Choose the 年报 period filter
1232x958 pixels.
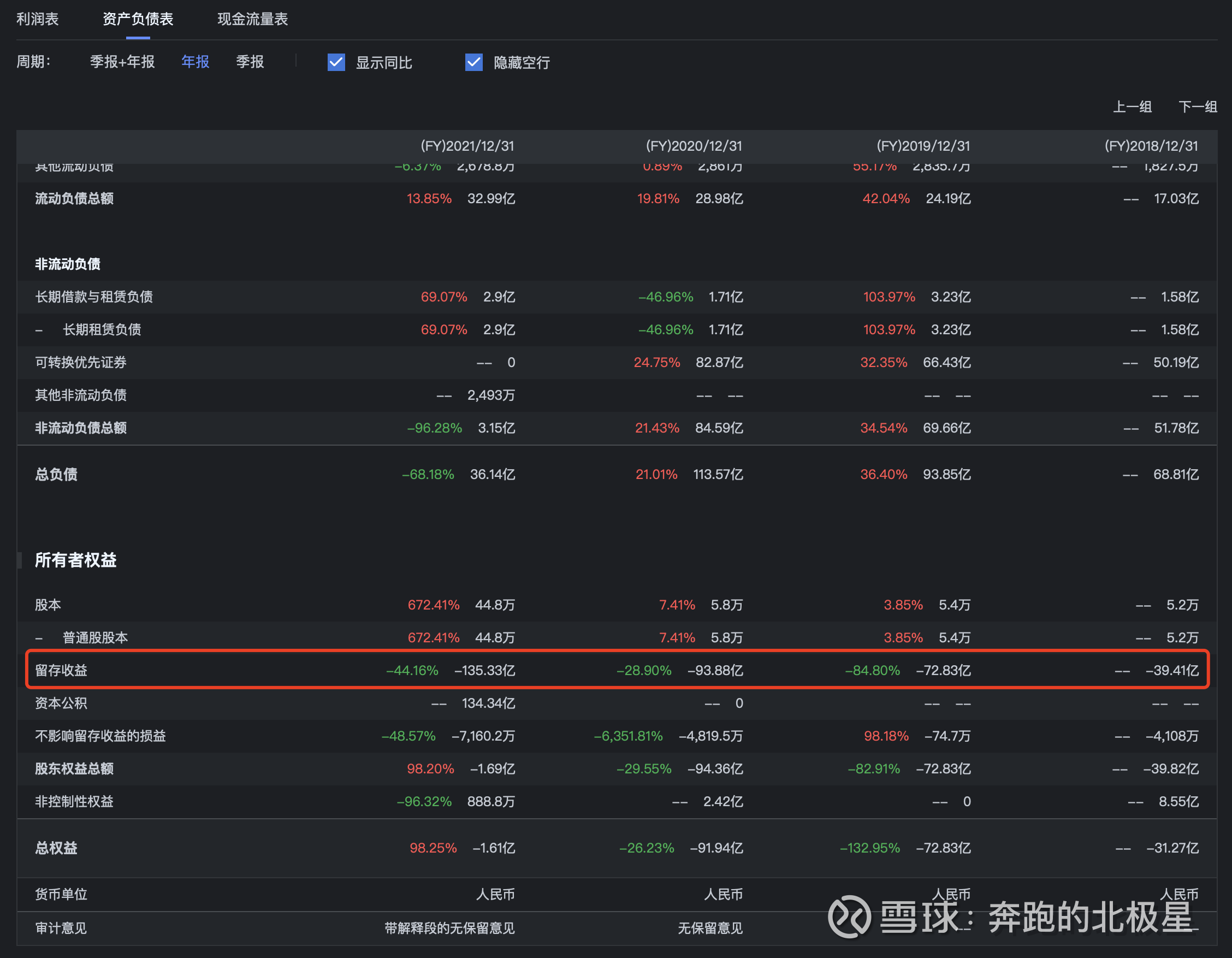coord(195,62)
